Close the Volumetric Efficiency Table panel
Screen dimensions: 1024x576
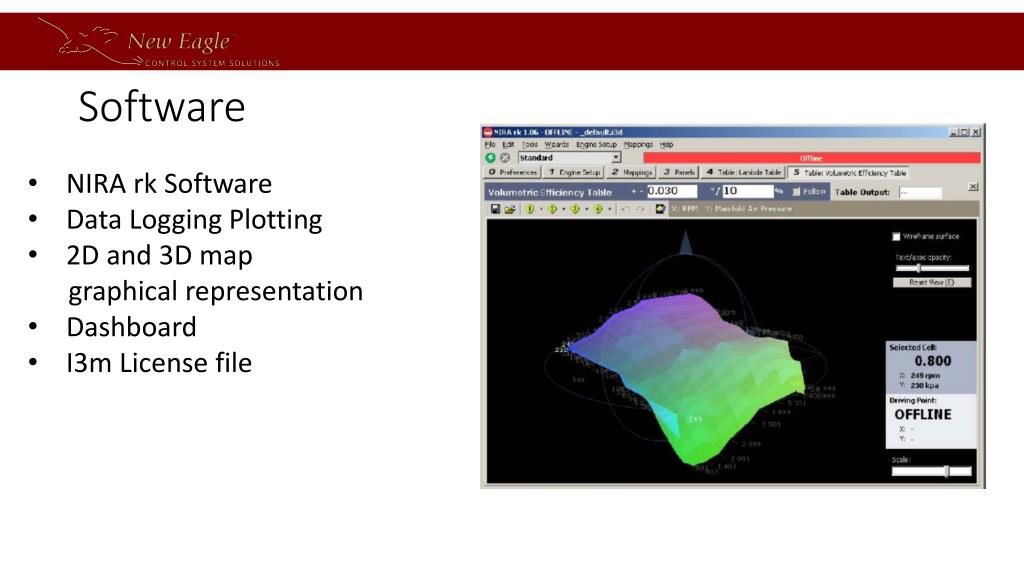point(973,187)
